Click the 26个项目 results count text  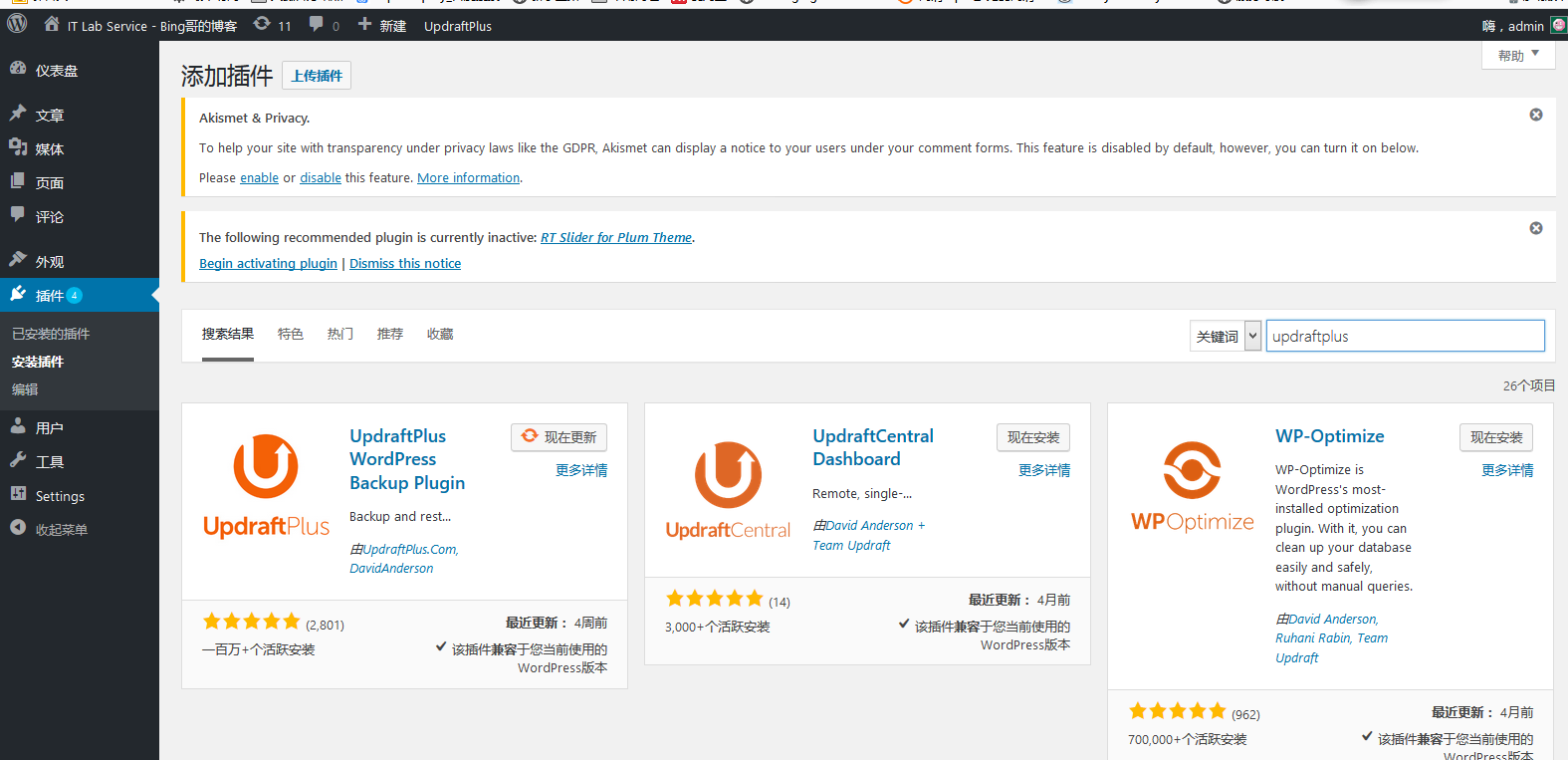pyautogui.click(x=1528, y=385)
